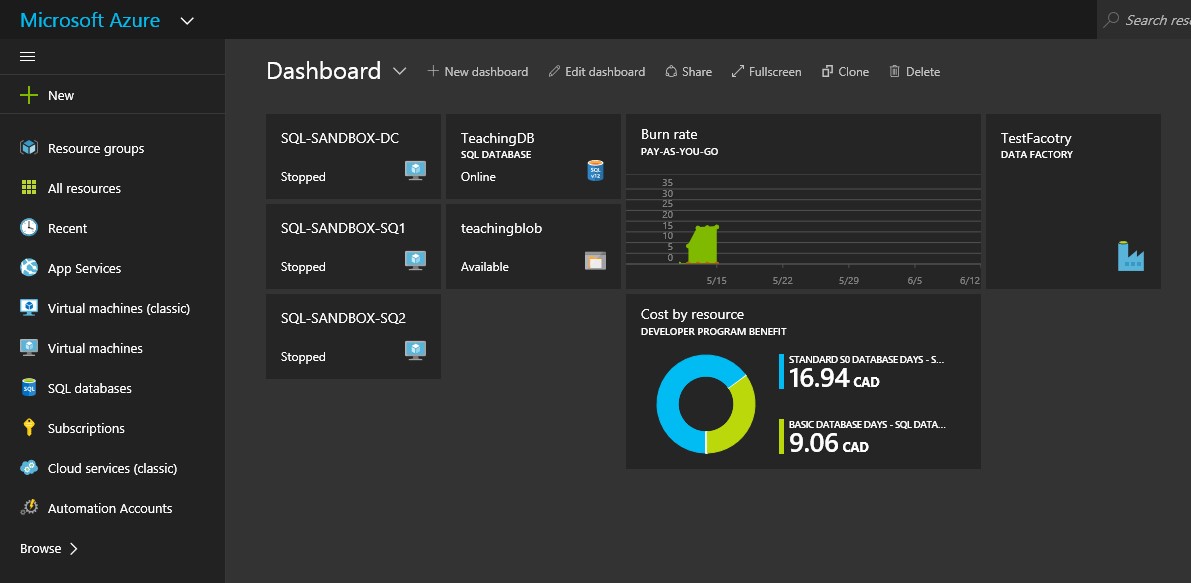The height and width of the screenshot is (583, 1191).
Task: Click VM icon on SQL-SANDBOX-SQ2 tile
Action: click(415, 350)
